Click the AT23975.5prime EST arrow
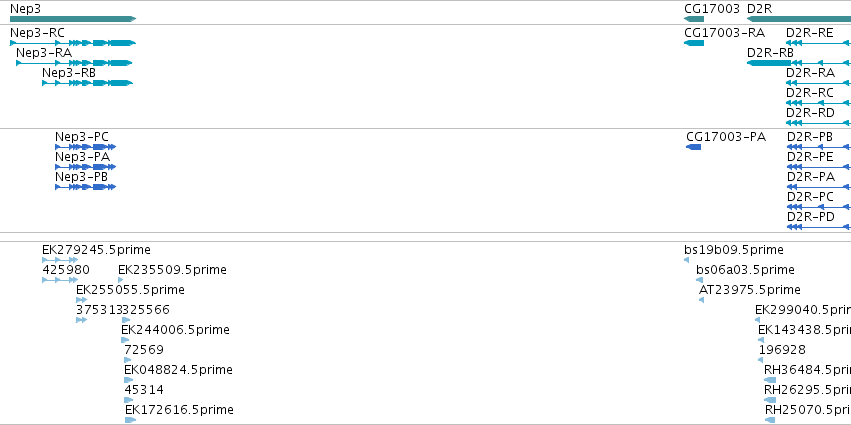The width and height of the screenshot is (851, 425). tap(701, 300)
